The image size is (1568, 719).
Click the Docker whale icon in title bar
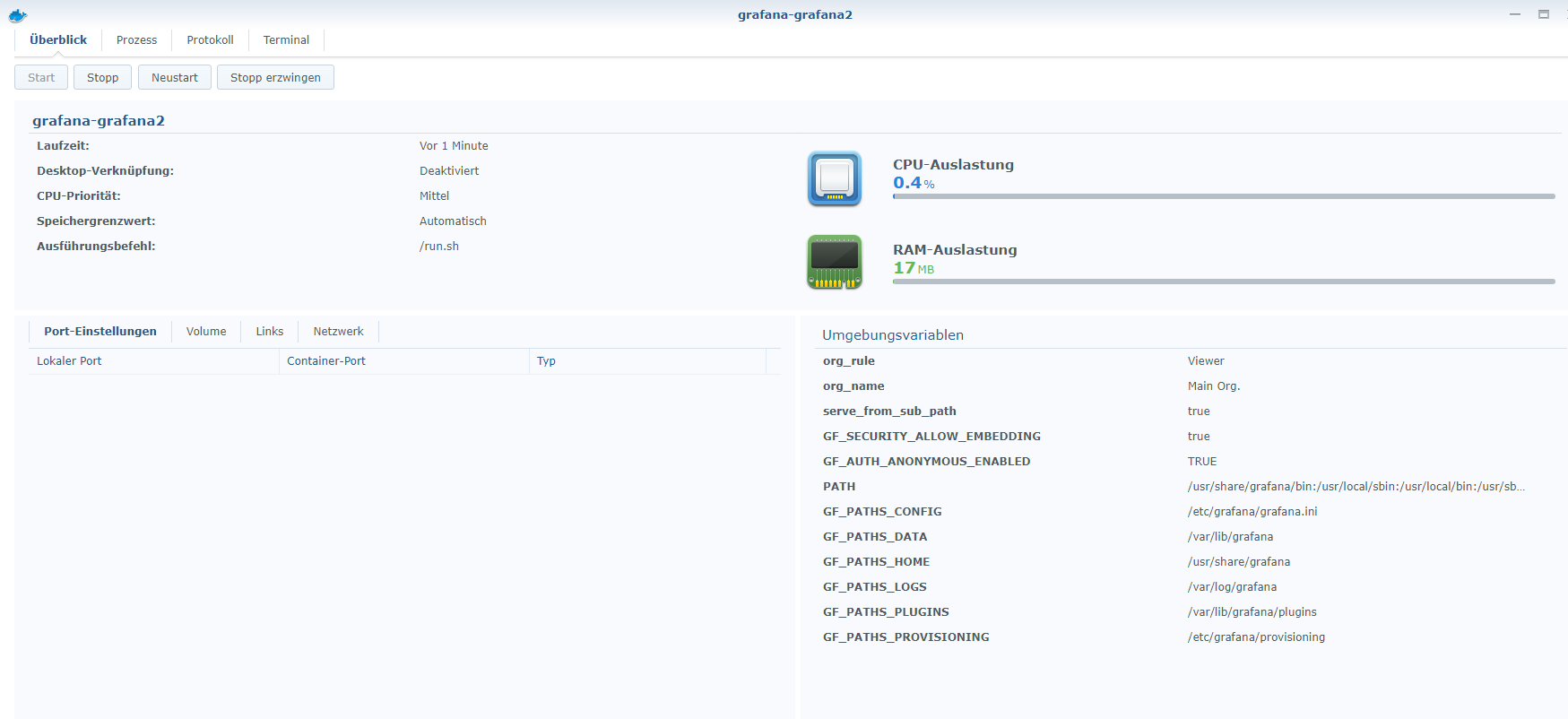pyautogui.click(x=18, y=15)
